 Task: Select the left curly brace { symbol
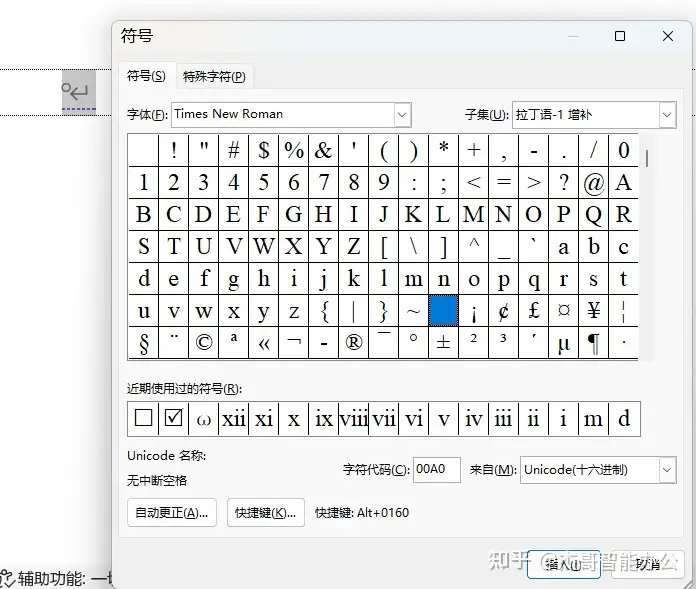(x=324, y=310)
